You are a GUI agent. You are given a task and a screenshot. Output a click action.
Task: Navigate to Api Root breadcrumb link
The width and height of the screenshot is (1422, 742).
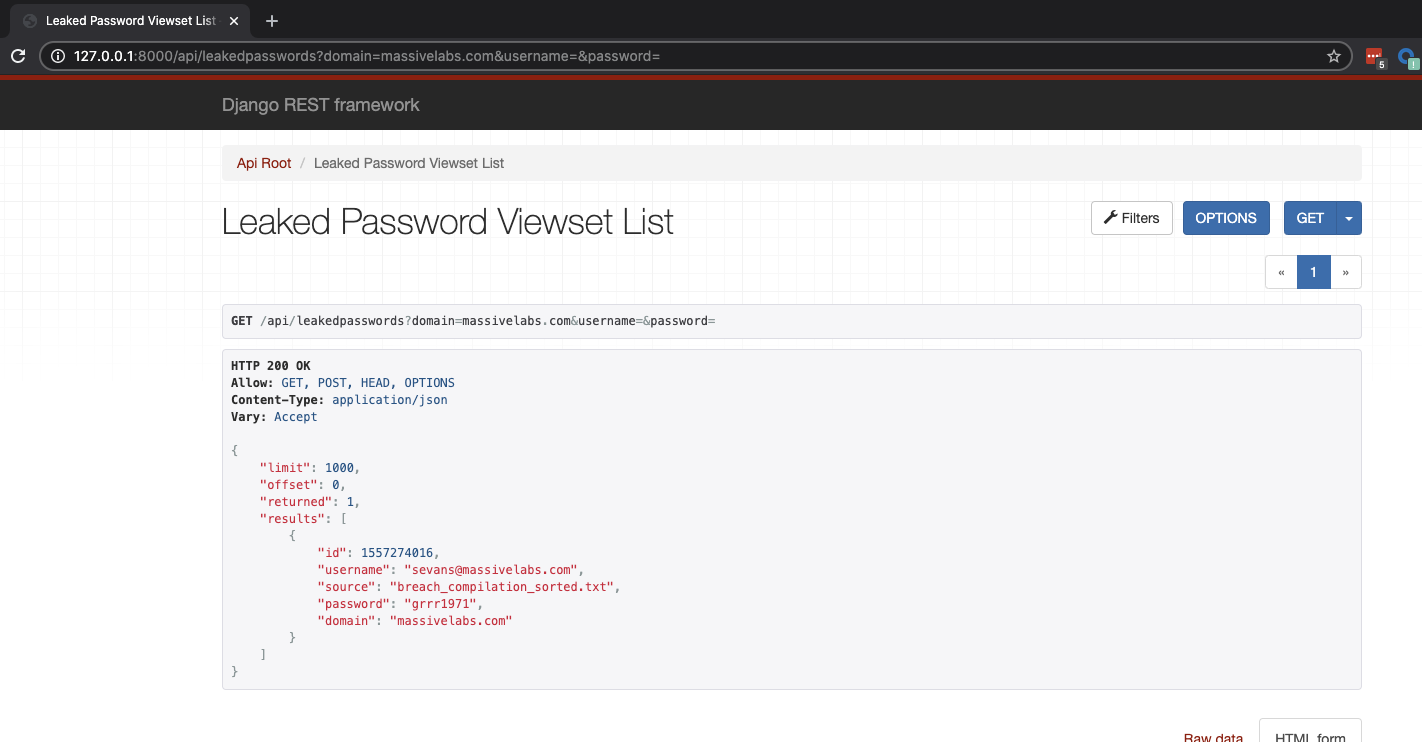tap(264, 163)
